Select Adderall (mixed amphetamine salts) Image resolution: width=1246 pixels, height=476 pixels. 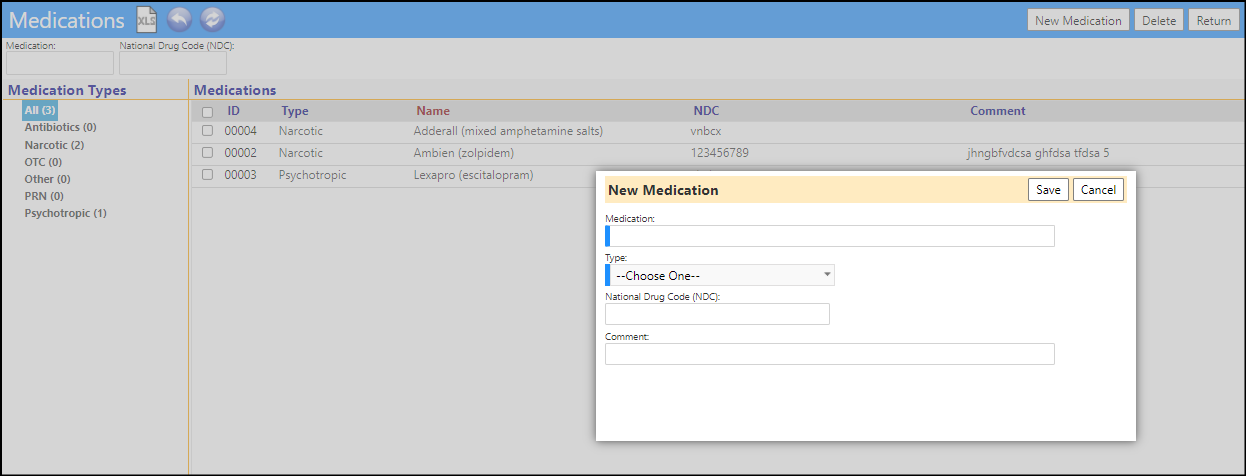pos(508,131)
